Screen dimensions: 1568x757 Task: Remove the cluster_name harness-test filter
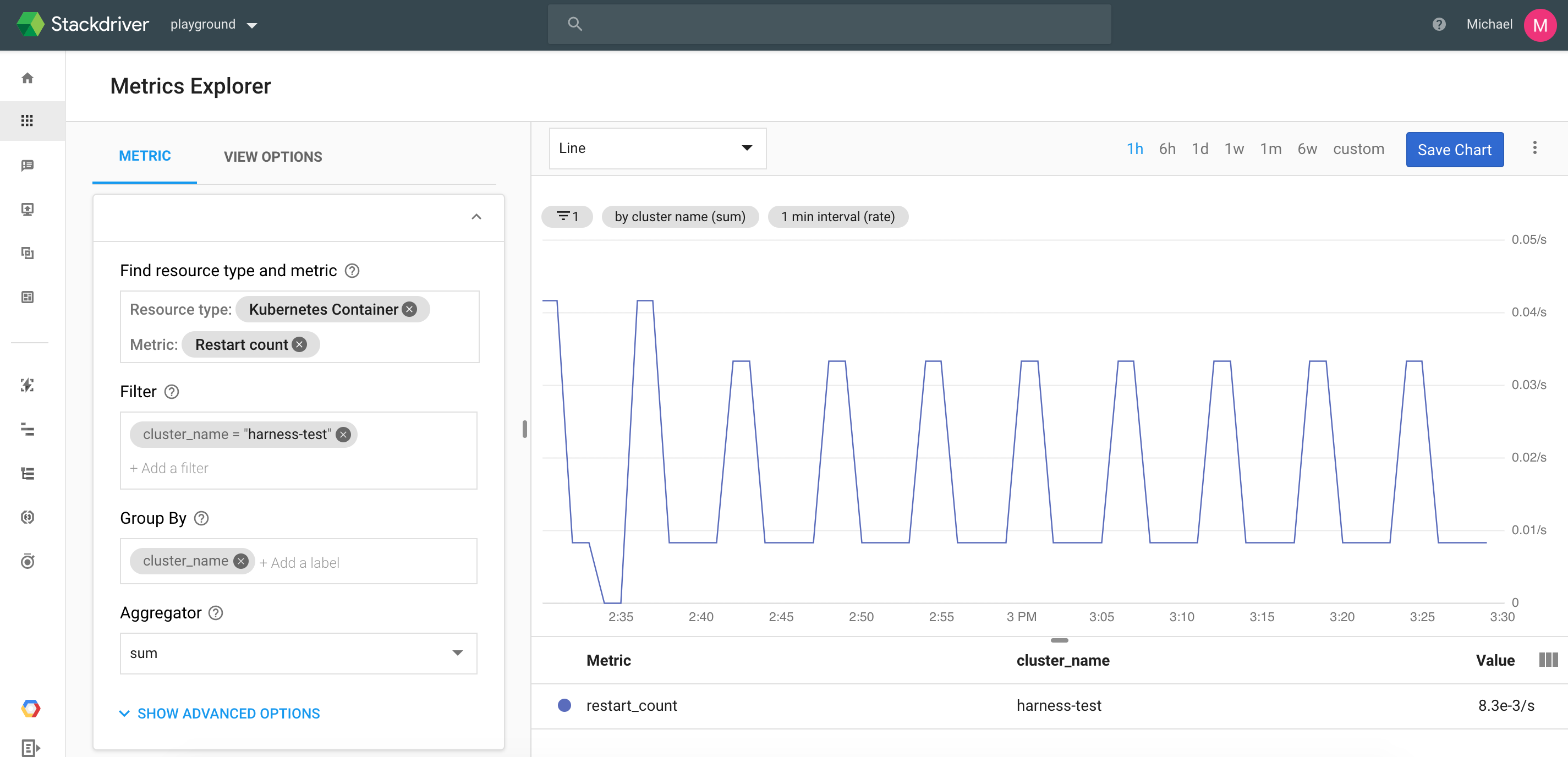pos(343,435)
